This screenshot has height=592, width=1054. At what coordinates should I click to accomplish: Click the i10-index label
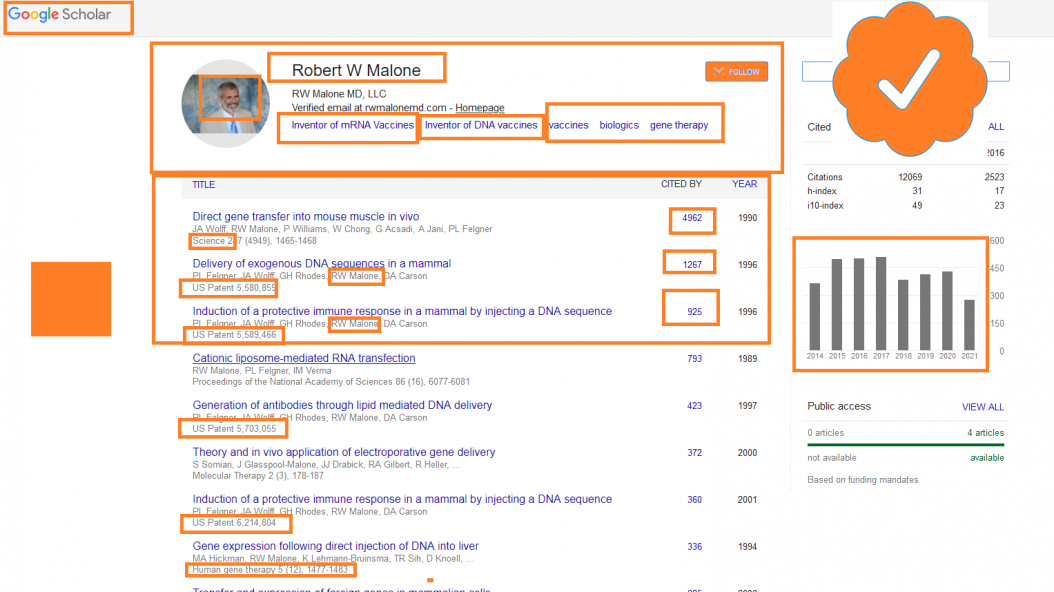(x=825, y=206)
